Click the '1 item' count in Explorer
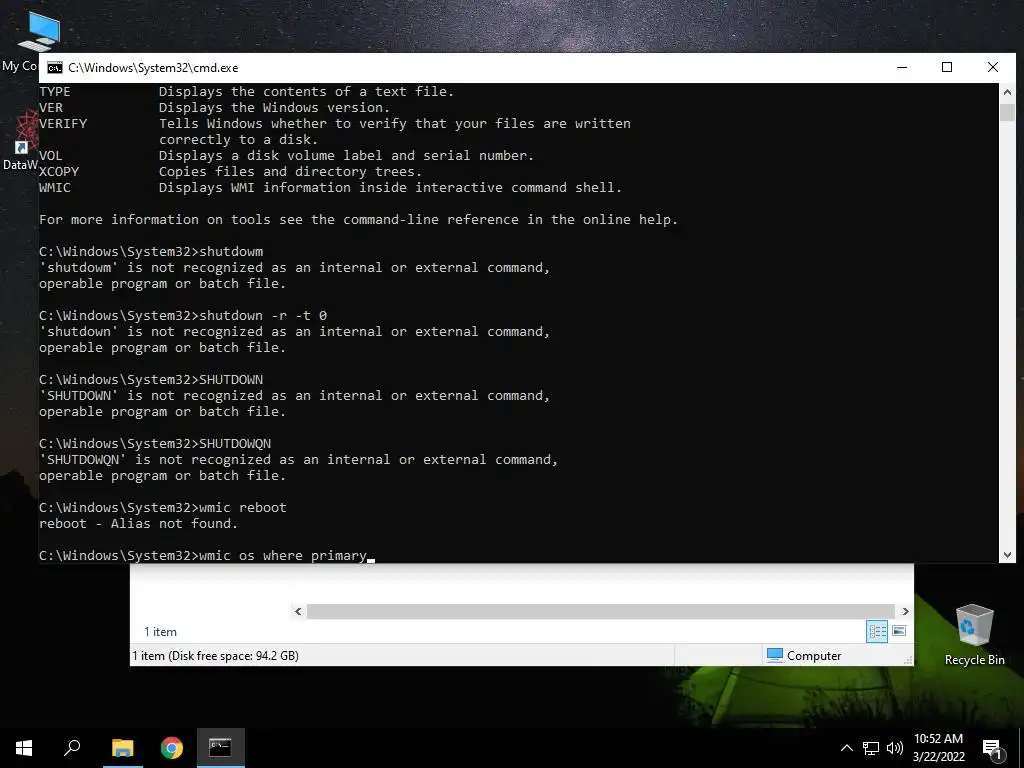Viewport: 1024px width, 768px height. point(160,632)
